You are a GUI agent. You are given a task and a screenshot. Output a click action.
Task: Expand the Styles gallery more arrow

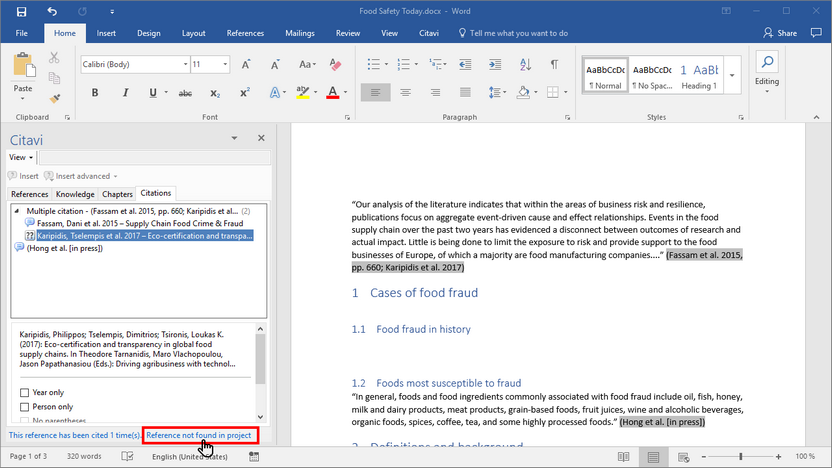732,75
